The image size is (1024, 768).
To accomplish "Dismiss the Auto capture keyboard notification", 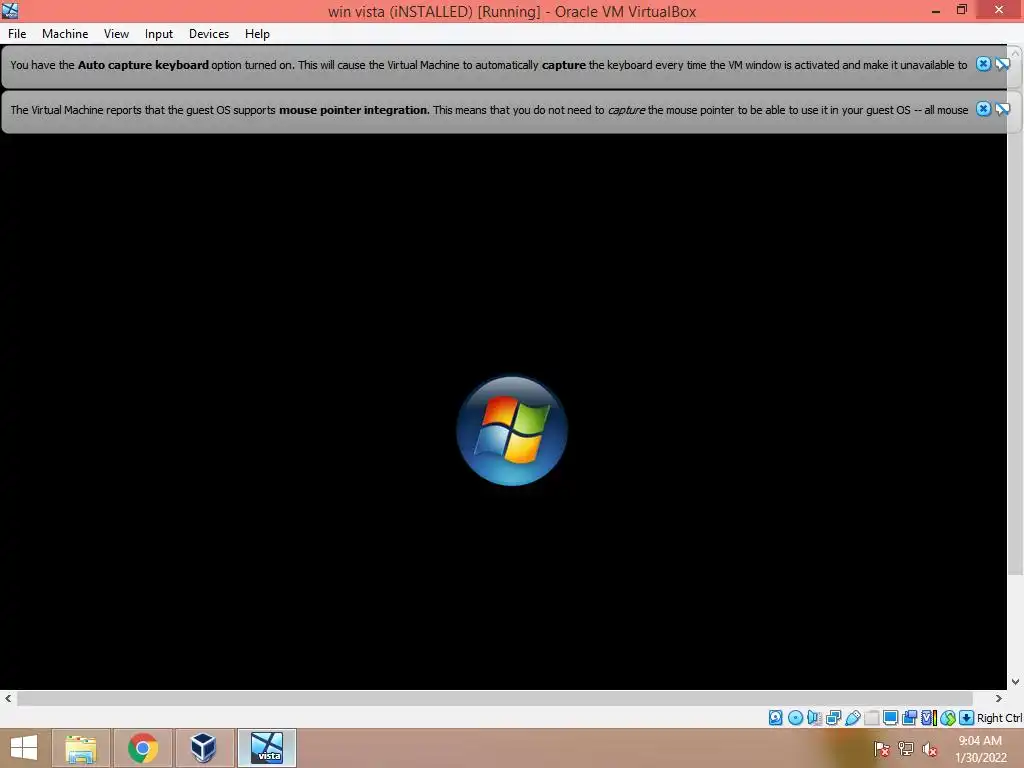I will tap(983, 64).
